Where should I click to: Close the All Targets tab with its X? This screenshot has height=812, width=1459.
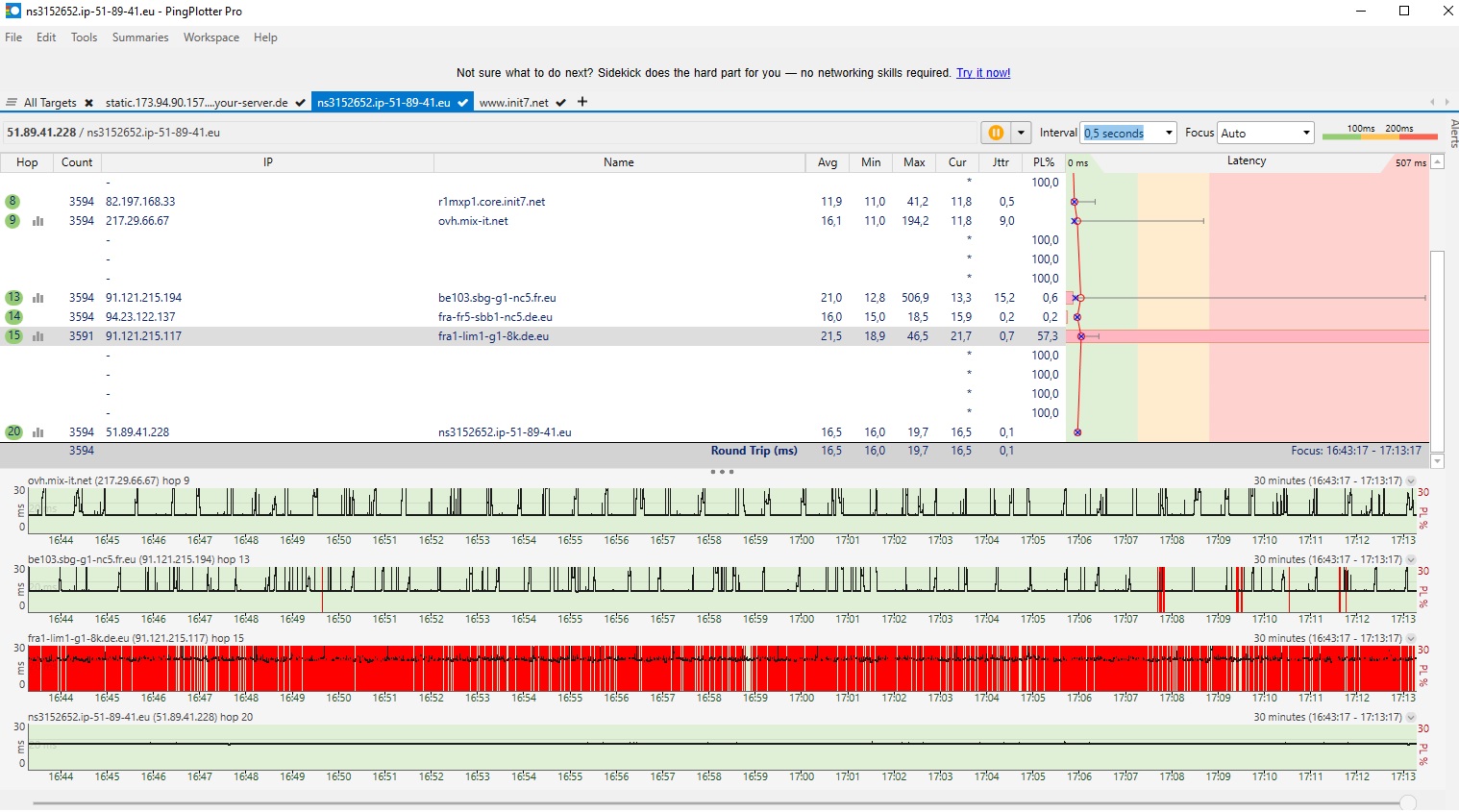click(88, 103)
